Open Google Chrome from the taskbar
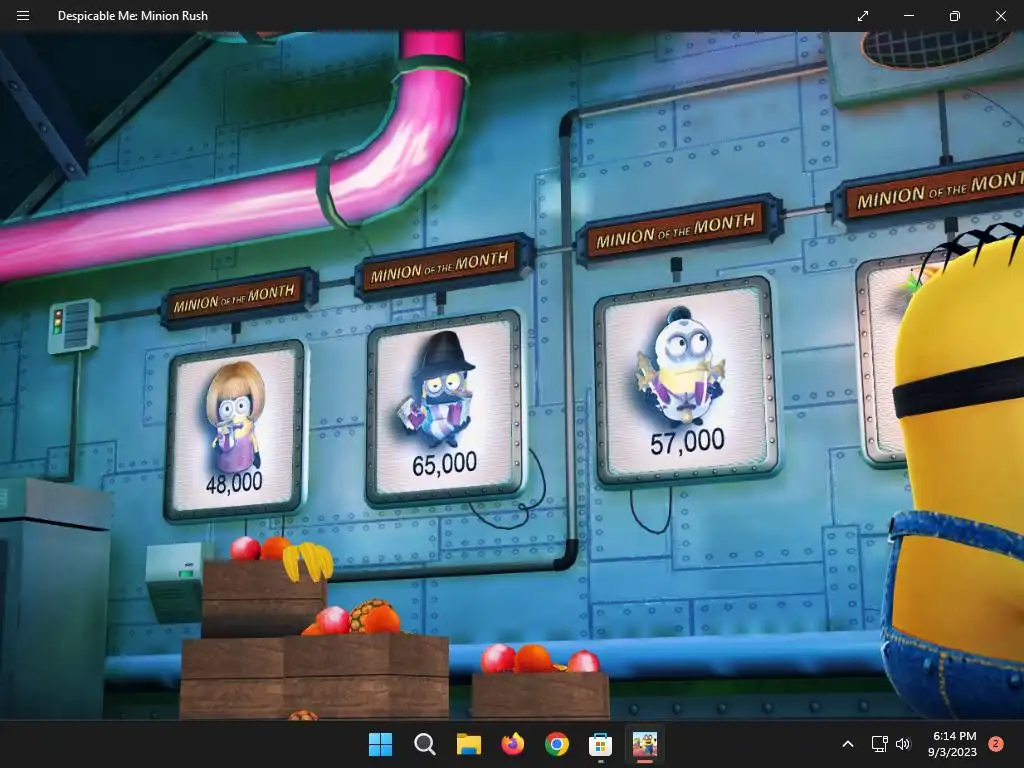The height and width of the screenshot is (768, 1024). point(556,744)
